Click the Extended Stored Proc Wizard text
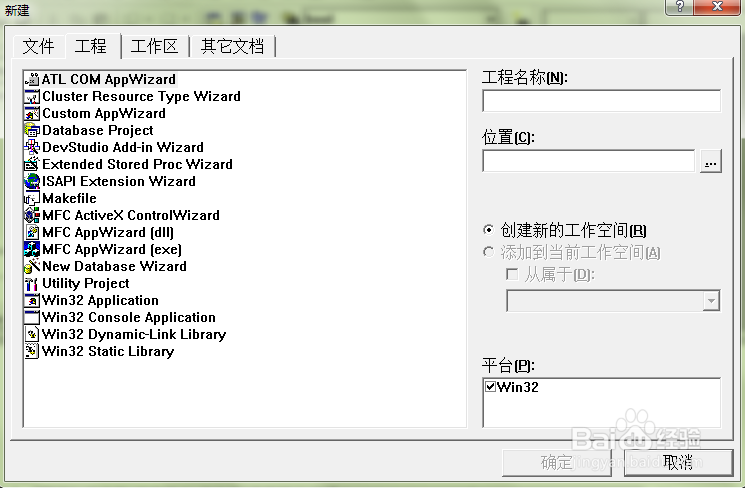The image size is (745, 488). point(137,164)
